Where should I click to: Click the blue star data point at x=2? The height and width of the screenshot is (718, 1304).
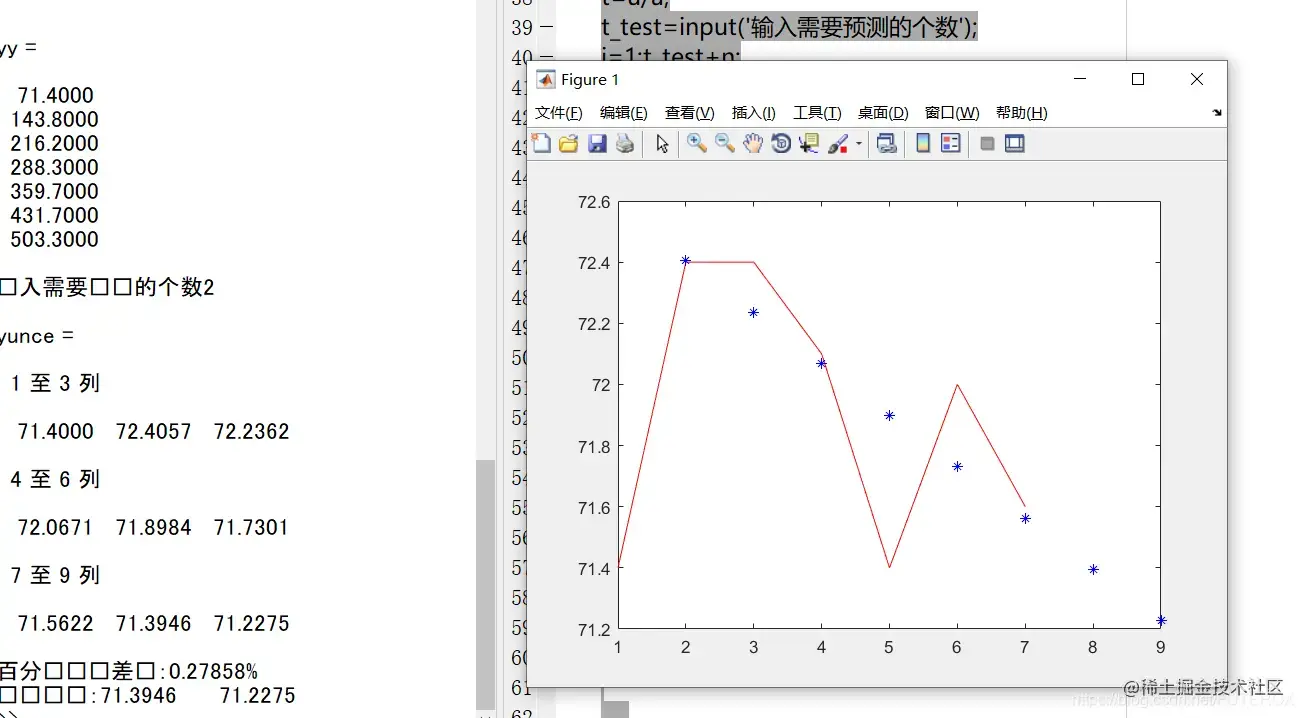click(686, 261)
